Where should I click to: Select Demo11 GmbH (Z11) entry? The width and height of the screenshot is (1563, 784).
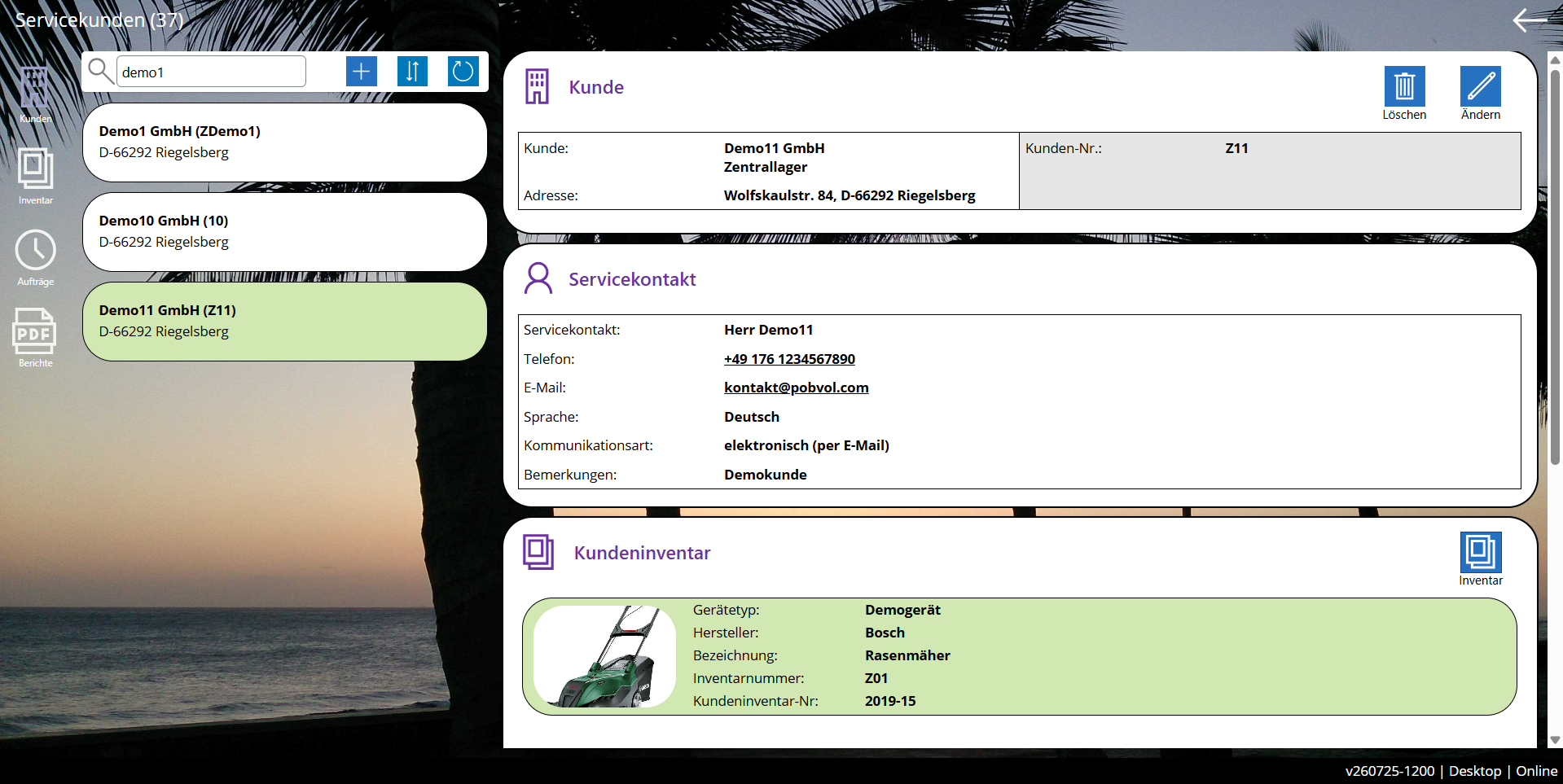tap(285, 321)
